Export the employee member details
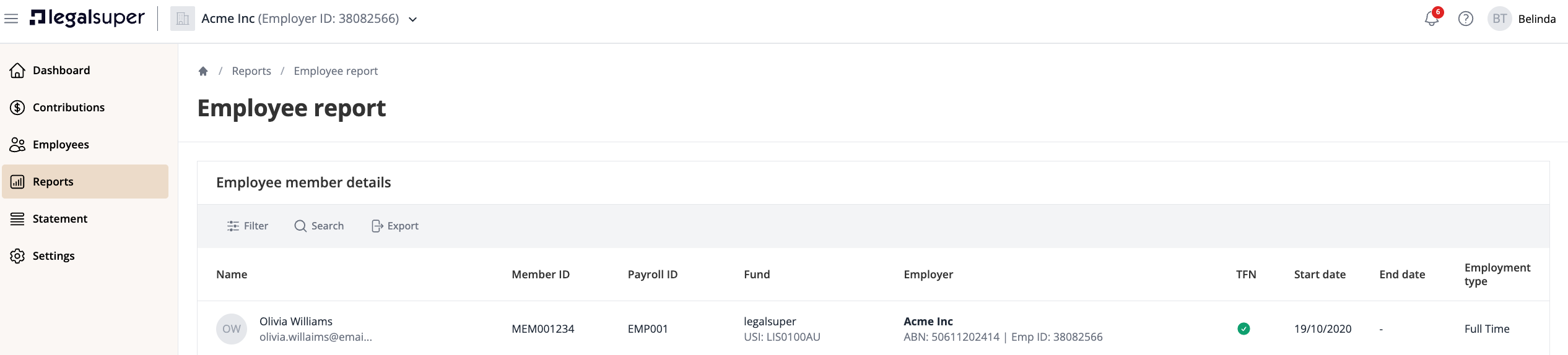The height and width of the screenshot is (355, 1568). tap(395, 226)
